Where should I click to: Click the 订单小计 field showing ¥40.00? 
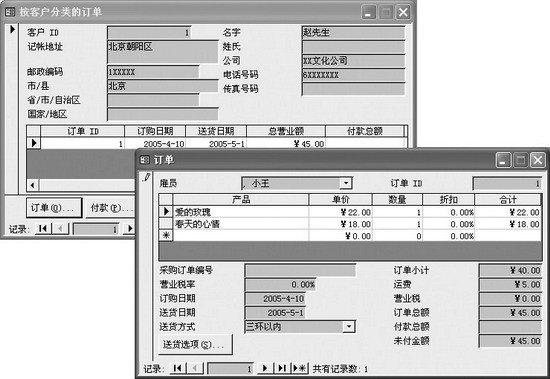(510, 271)
